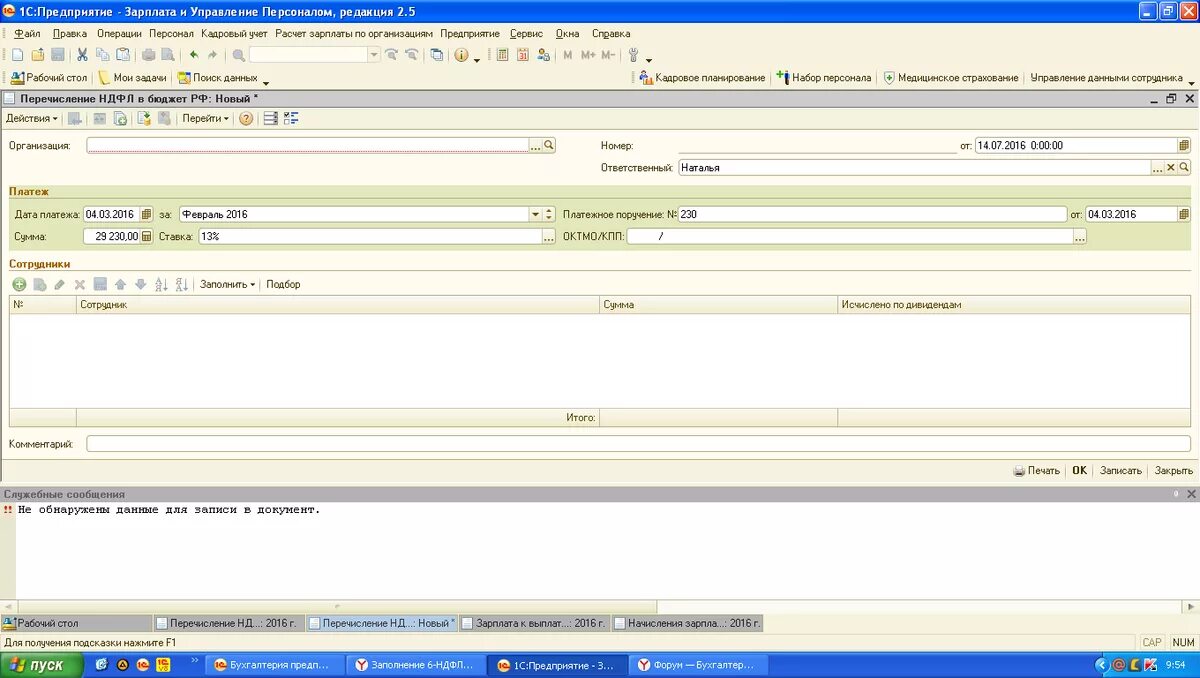Open Медицинское страхование toolbar button

pos(950,77)
